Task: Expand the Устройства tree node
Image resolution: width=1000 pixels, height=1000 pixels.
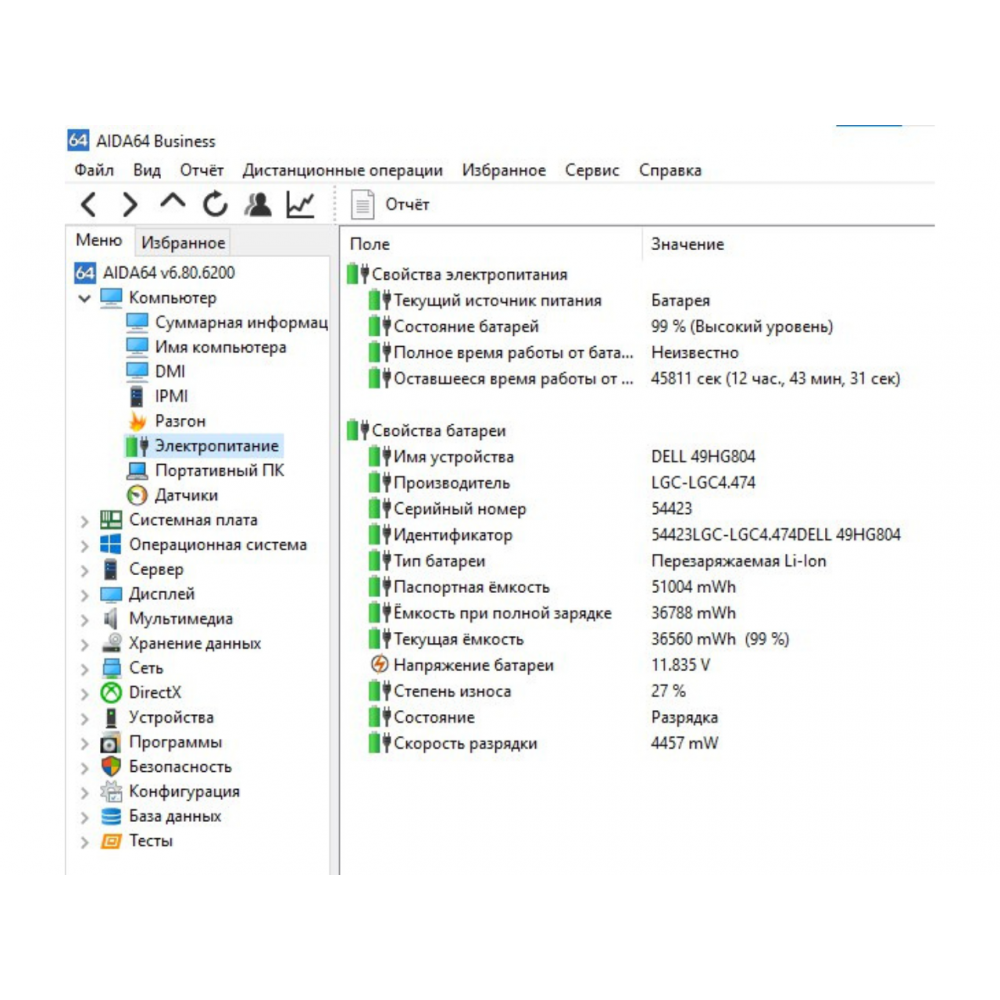Action: click(x=85, y=719)
